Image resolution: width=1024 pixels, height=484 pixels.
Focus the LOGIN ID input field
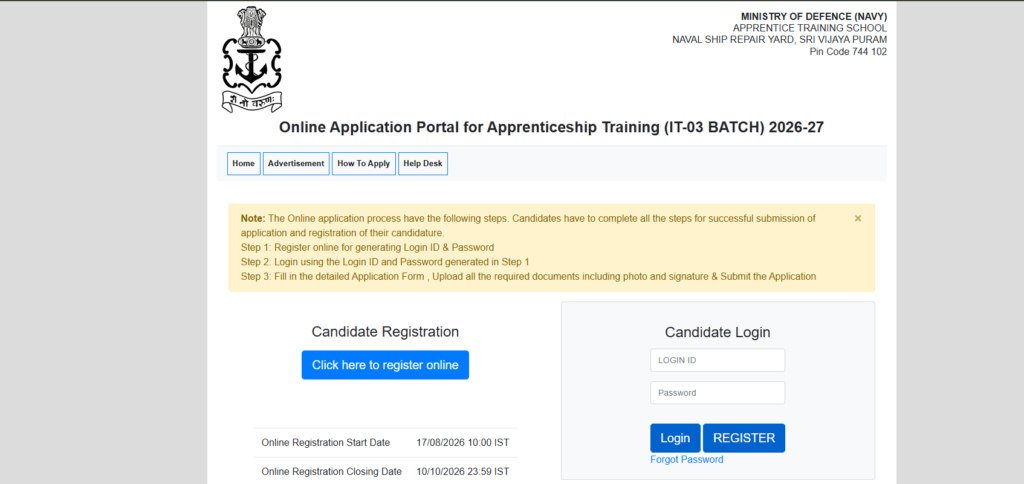pos(718,360)
